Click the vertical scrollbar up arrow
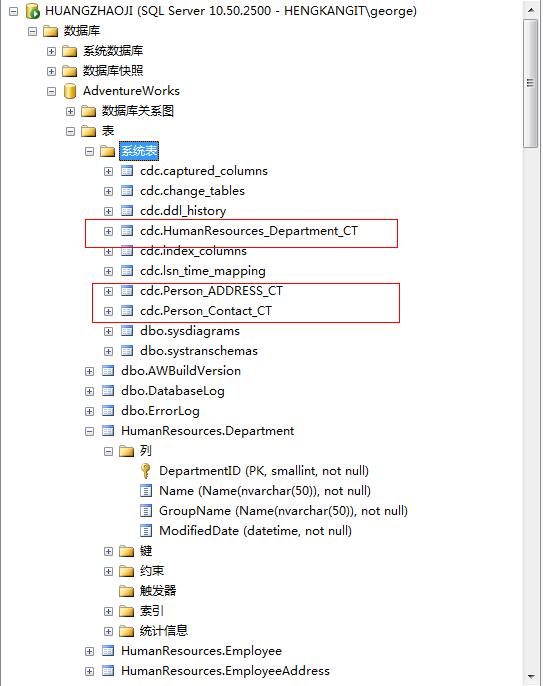543x686 pixels. (531, 9)
